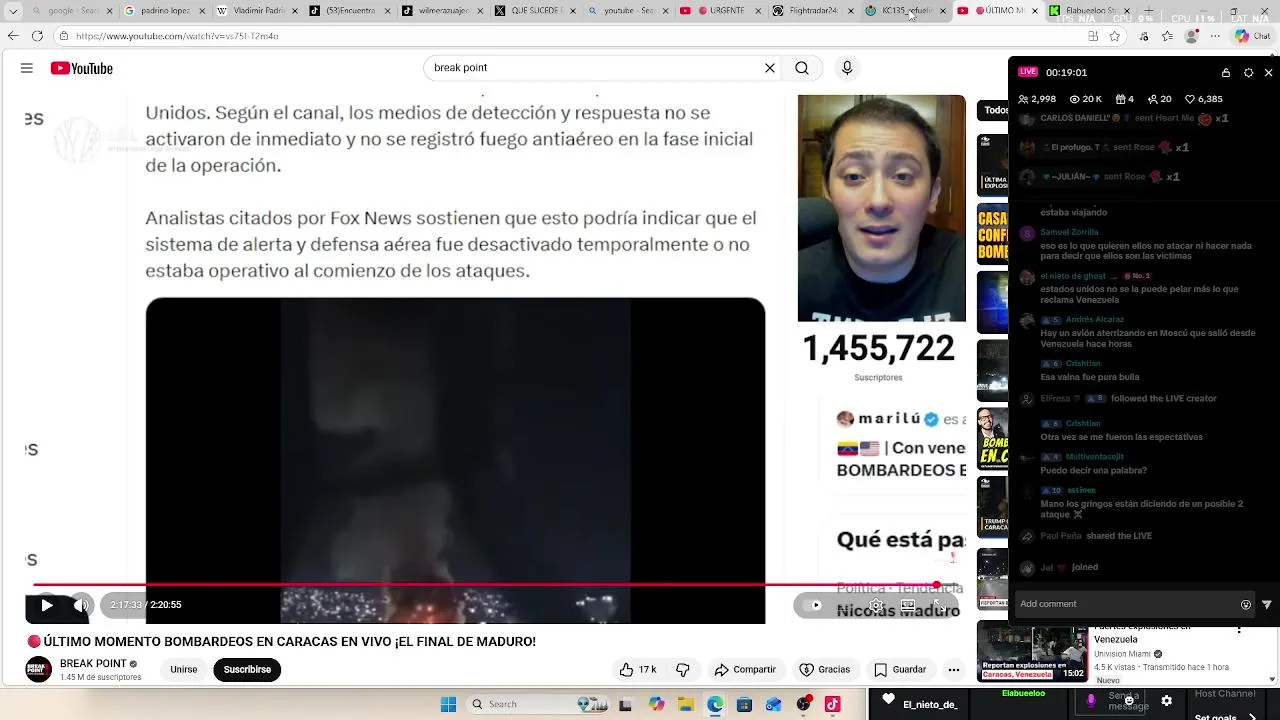
Task: Open BREAK POINT channel name
Action: point(93,663)
